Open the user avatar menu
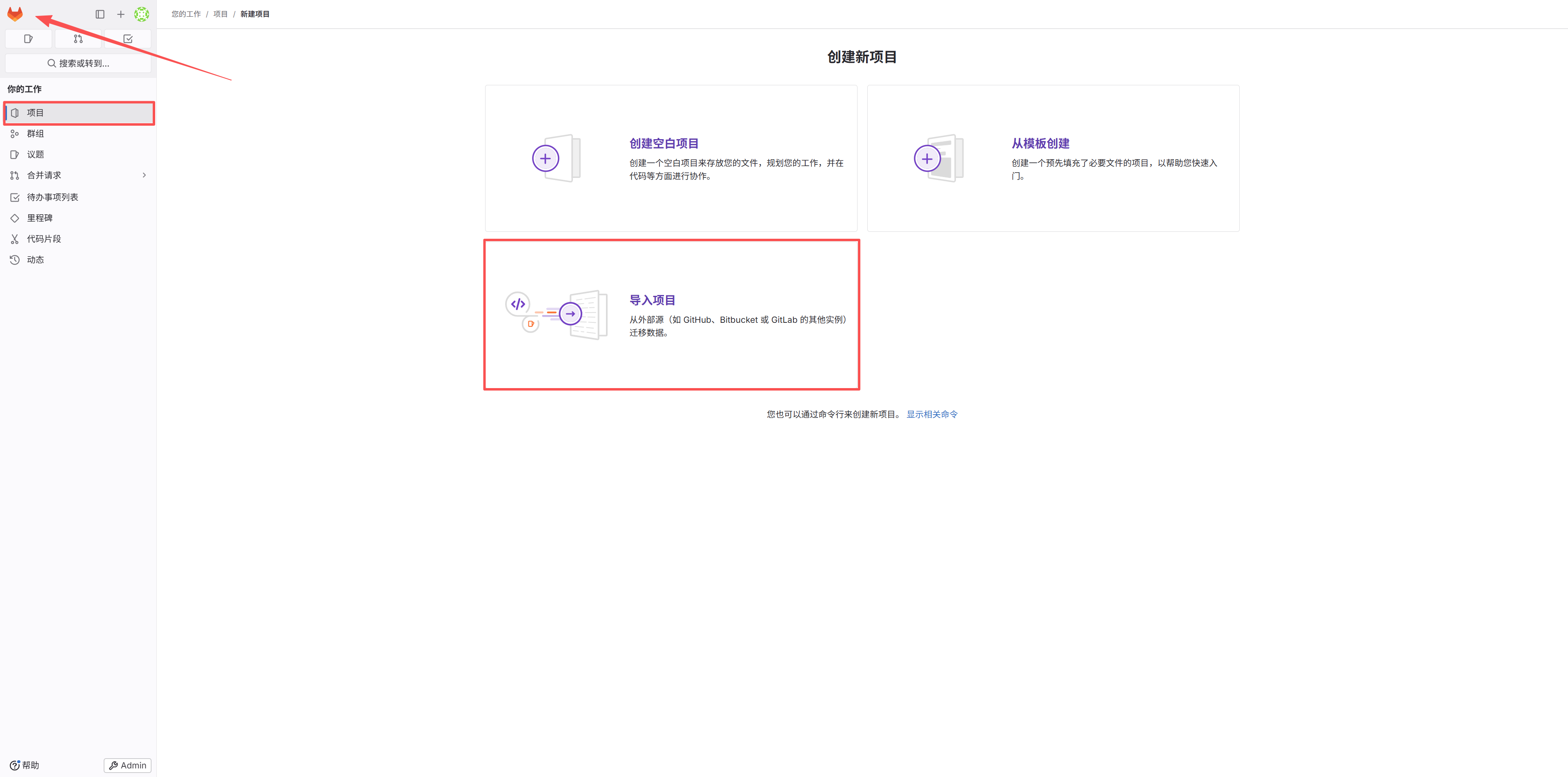 (x=141, y=14)
